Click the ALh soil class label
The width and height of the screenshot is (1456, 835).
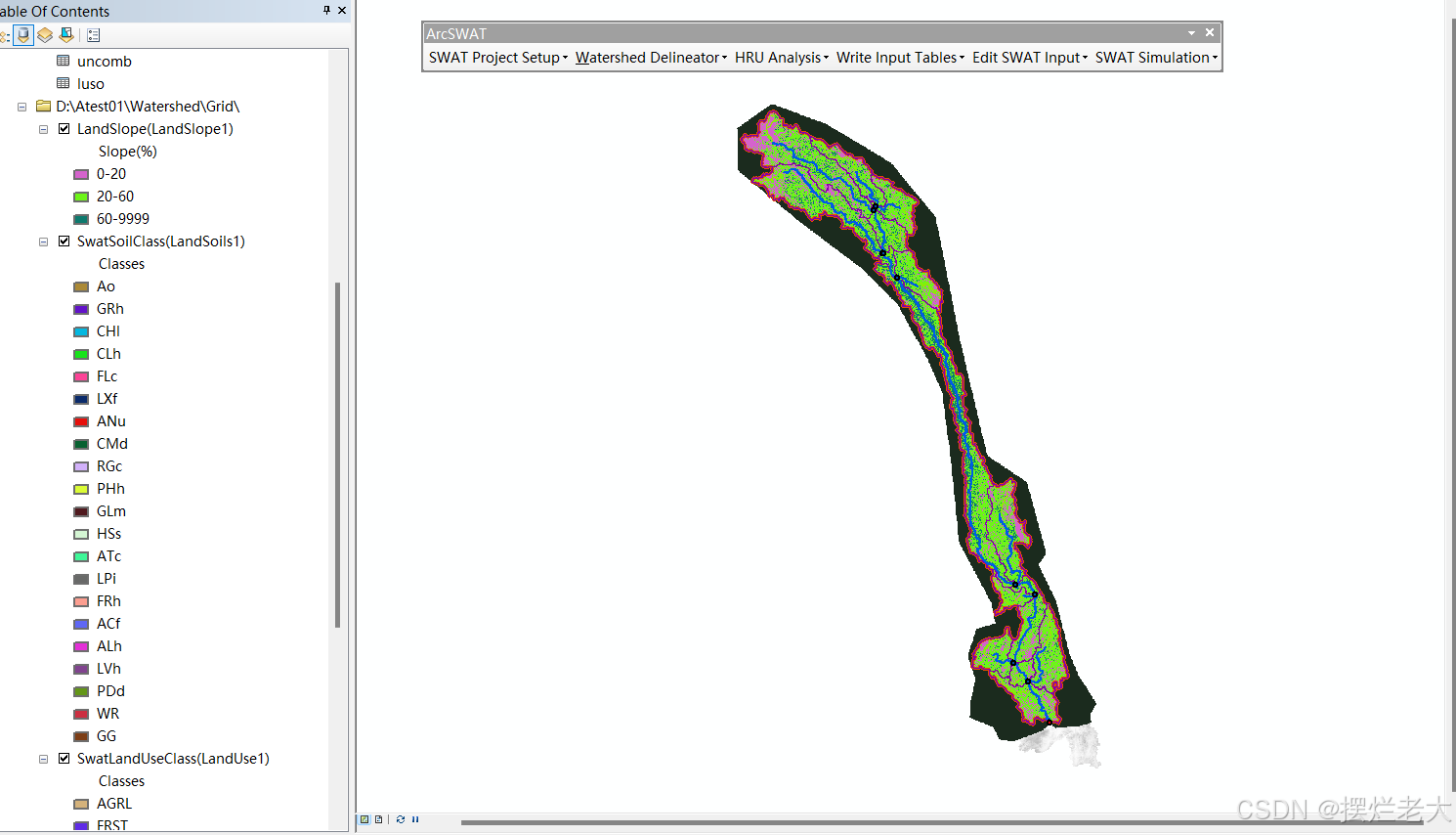click(109, 646)
